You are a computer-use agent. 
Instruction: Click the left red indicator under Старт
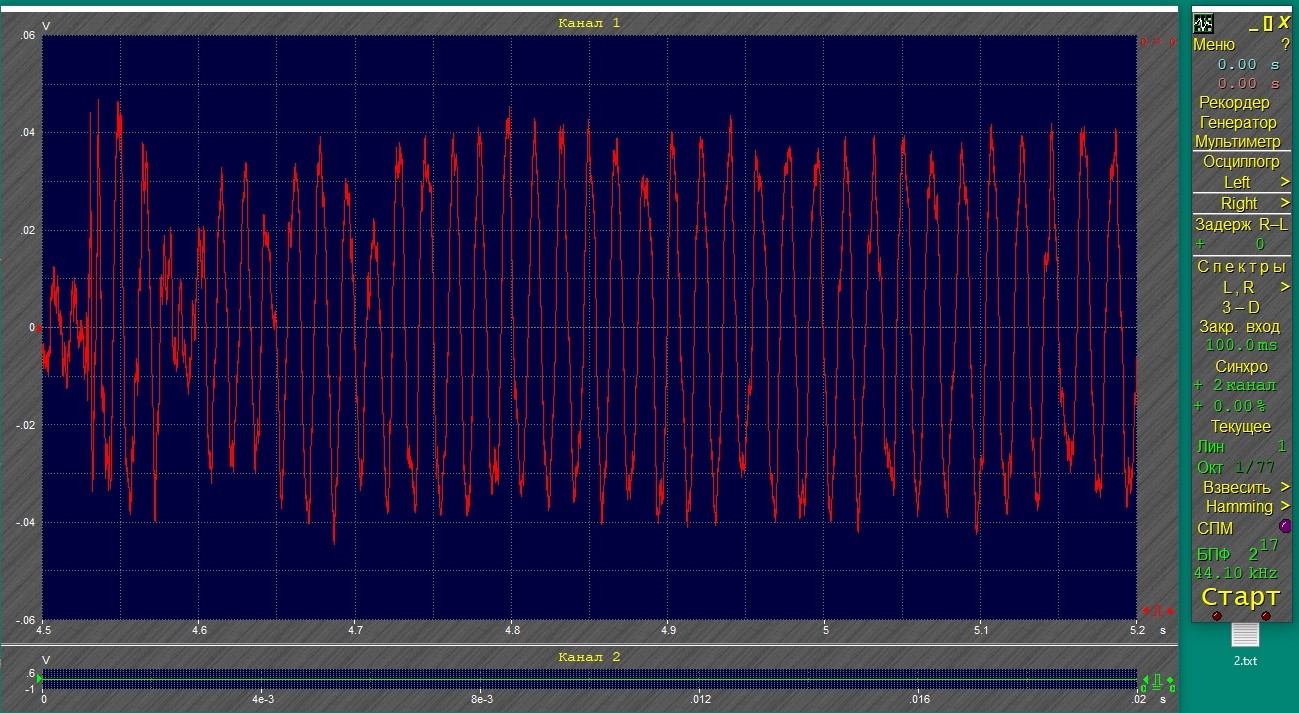1217,616
